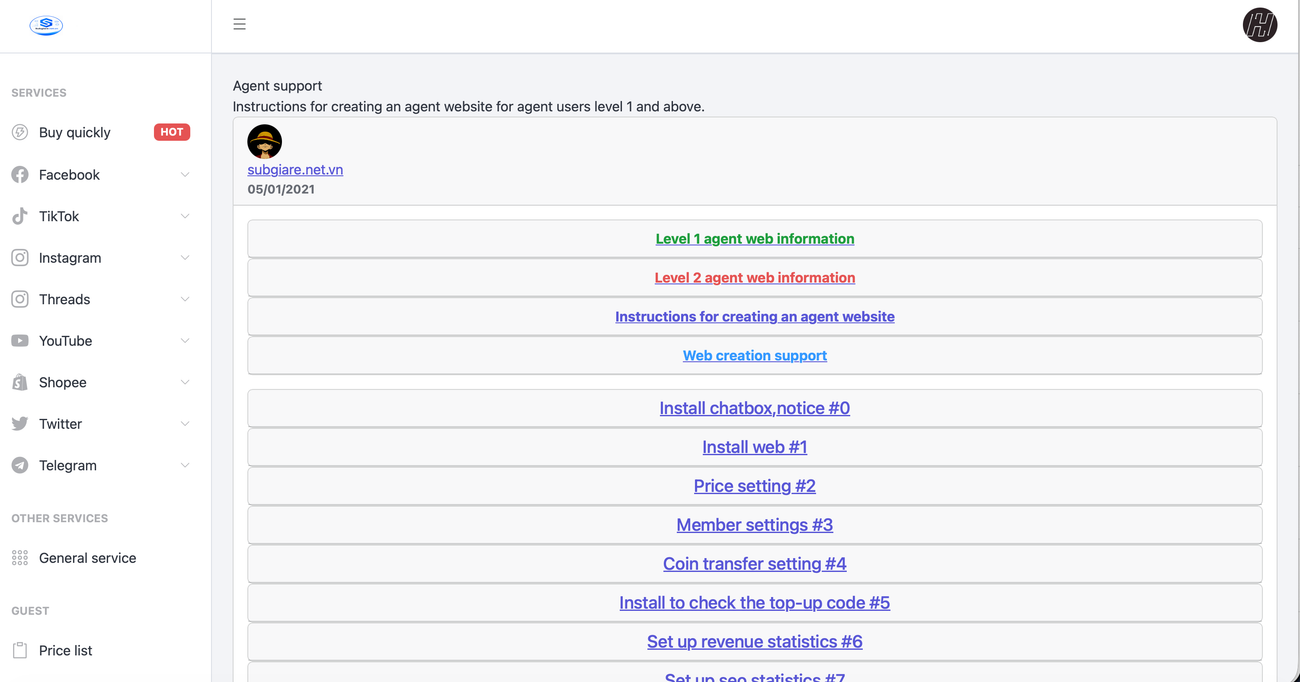Open the user profile avatar menu

click(x=1260, y=25)
